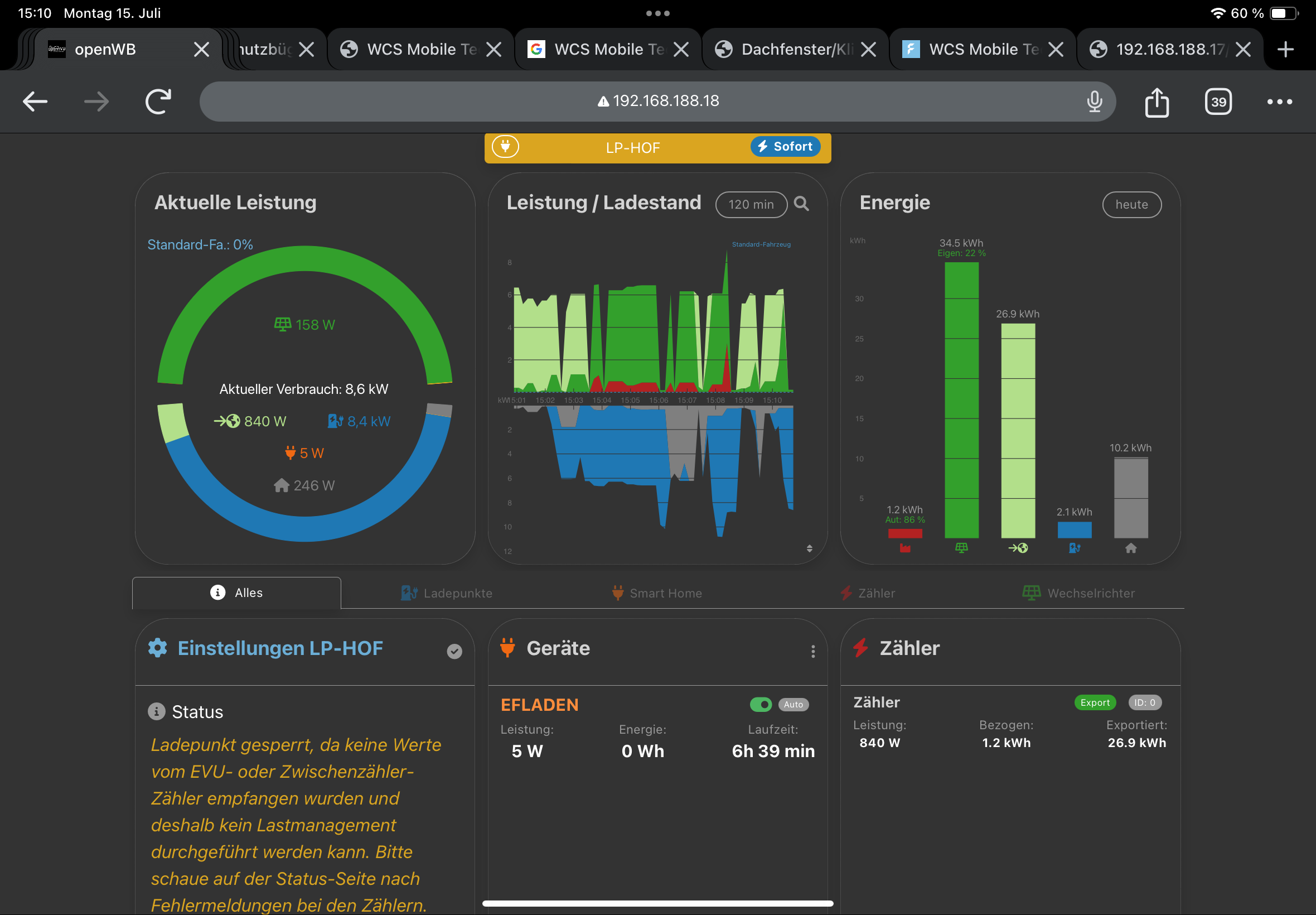Open the Einstellungen LP-HOF gear icon
This screenshot has height=915, width=1316.
click(x=158, y=648)
